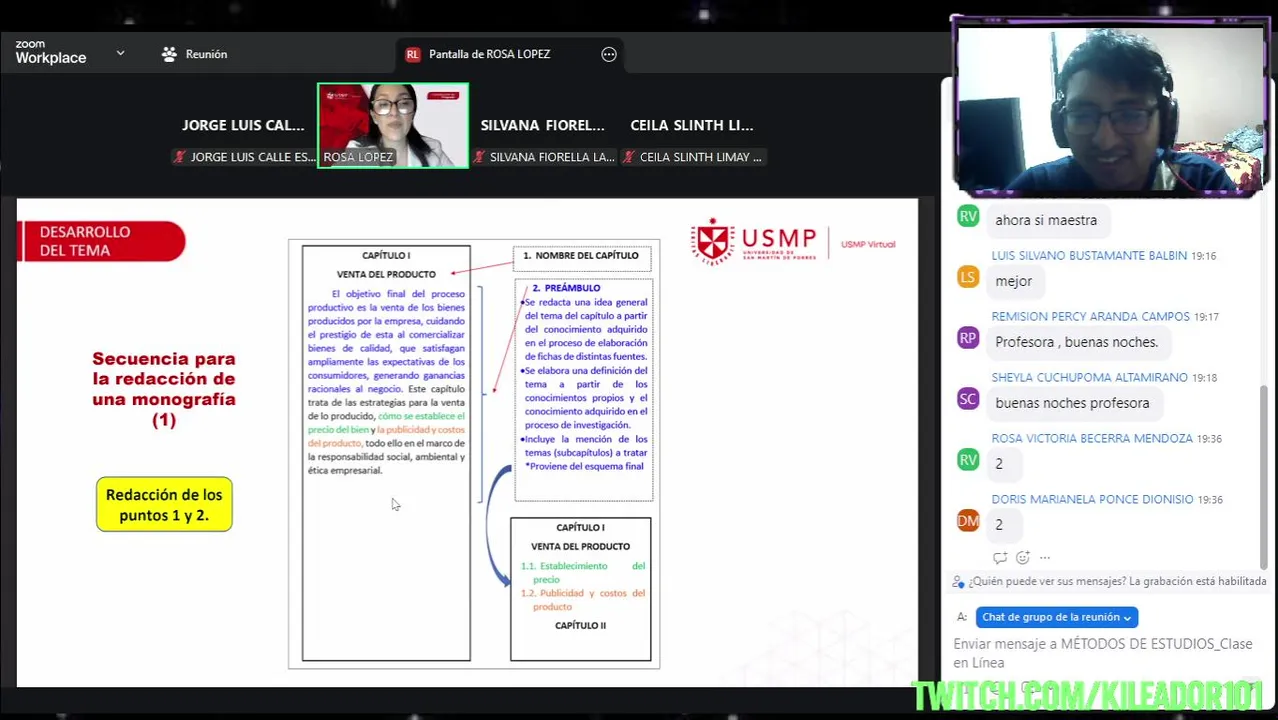The image size is (1278, 720).
Task: Click RV avatar of Rosa Victoria Becerra
Action: pos(967,460)
